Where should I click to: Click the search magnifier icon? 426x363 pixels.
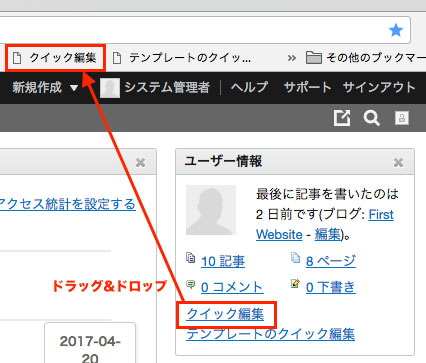371,118
